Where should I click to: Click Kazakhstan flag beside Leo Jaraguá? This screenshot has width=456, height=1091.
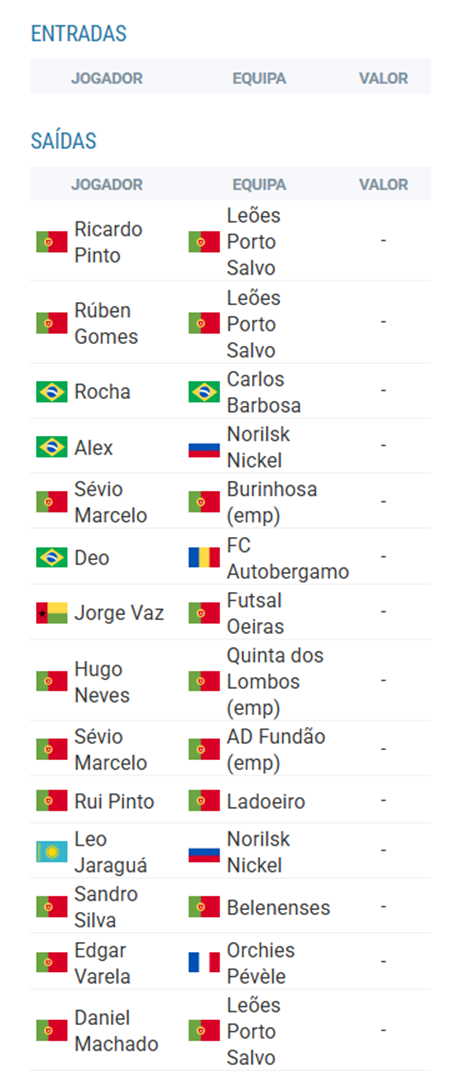click(52, 852)
